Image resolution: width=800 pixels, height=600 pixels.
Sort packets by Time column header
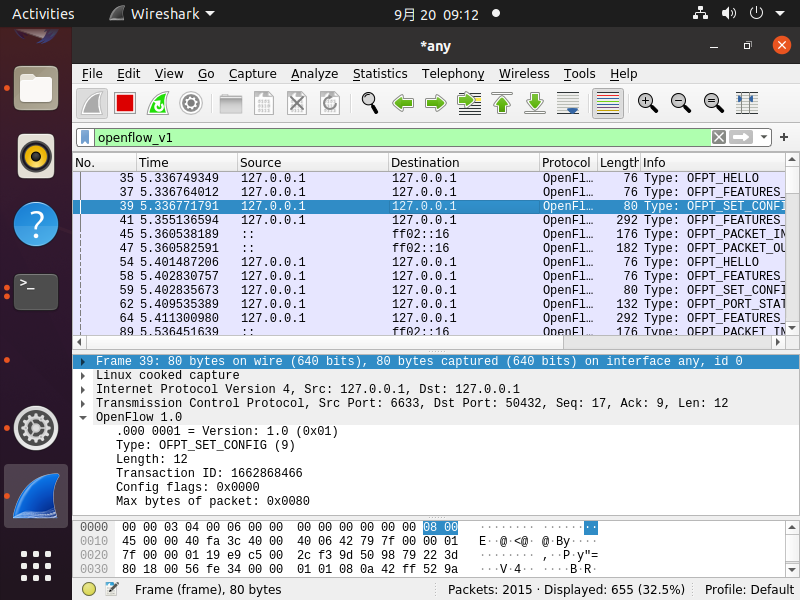187,163
